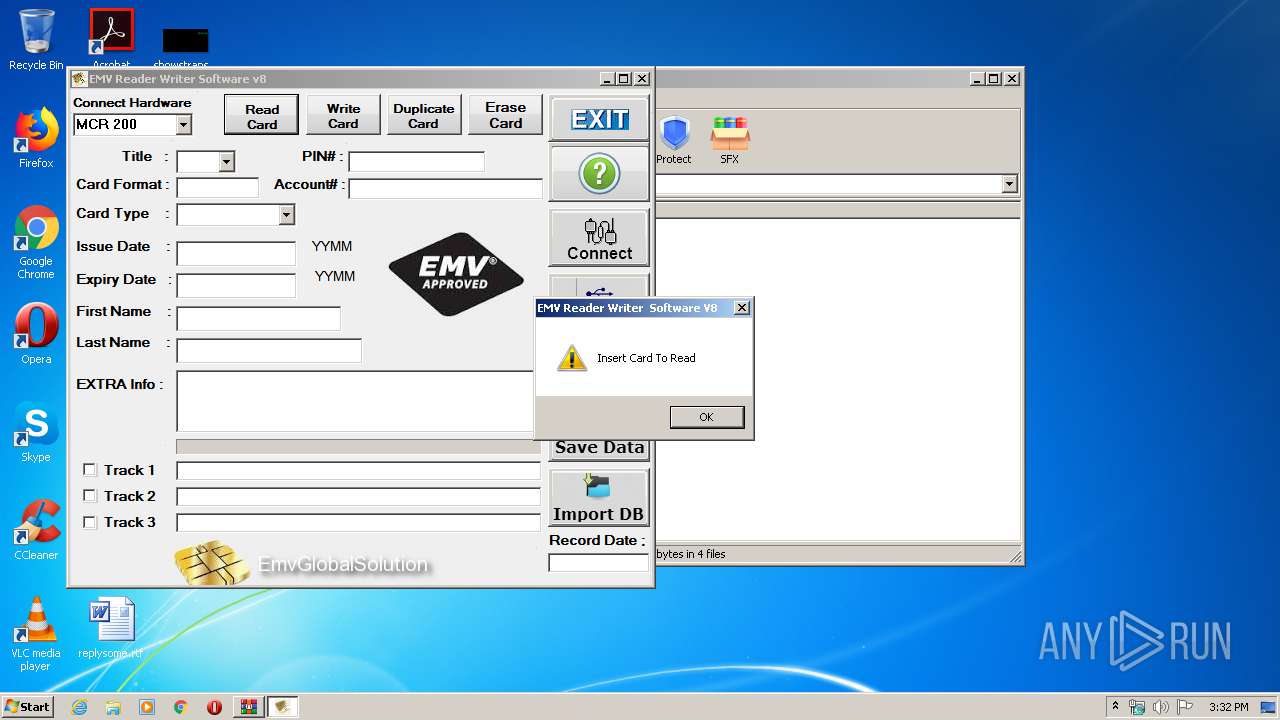
Task: Select the SFX archive icon
Action: coord(730,139)
